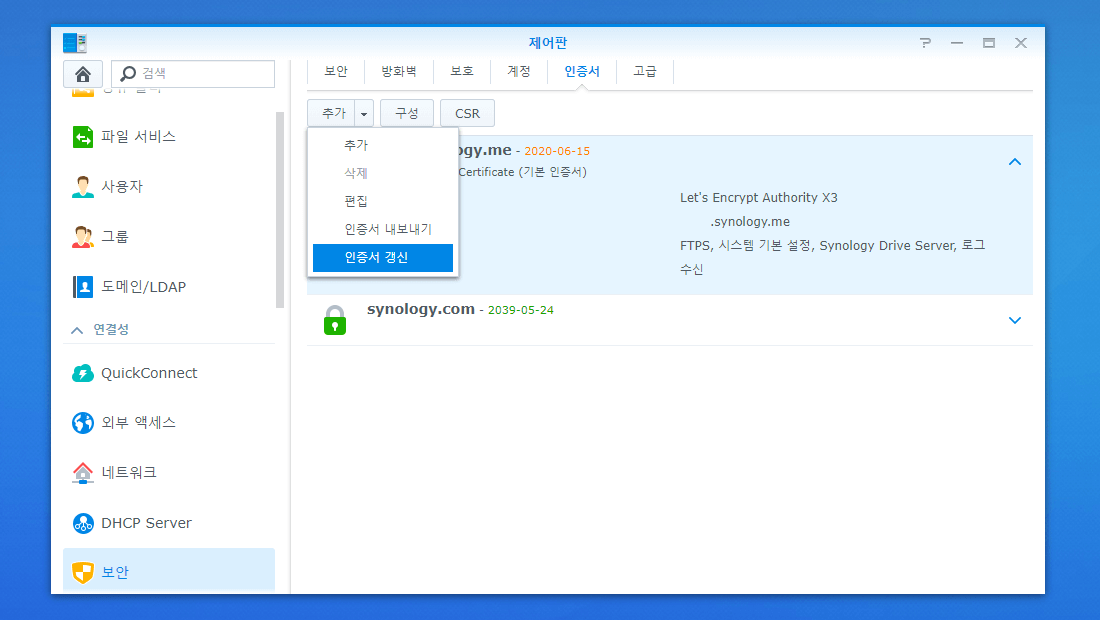Close the 제어판 window
This screenshot has width=1100, height=620.
pyautogui.click(x=1021, y=43)
